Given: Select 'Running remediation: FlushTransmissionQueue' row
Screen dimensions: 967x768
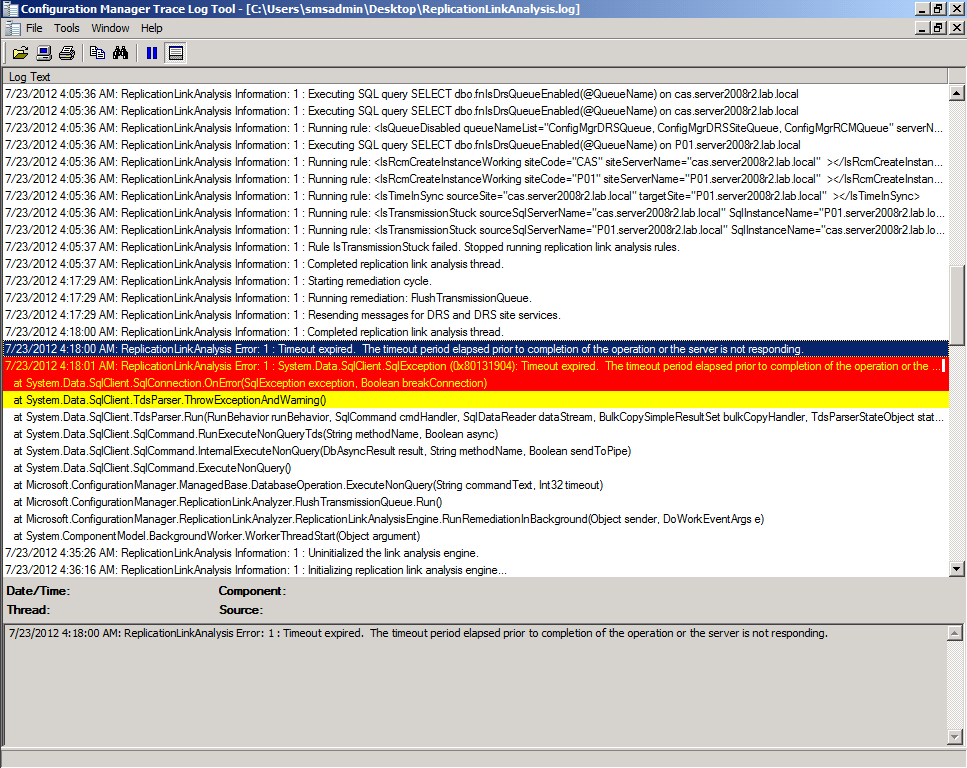Looking at the screenshot, I should click(475, 298).
